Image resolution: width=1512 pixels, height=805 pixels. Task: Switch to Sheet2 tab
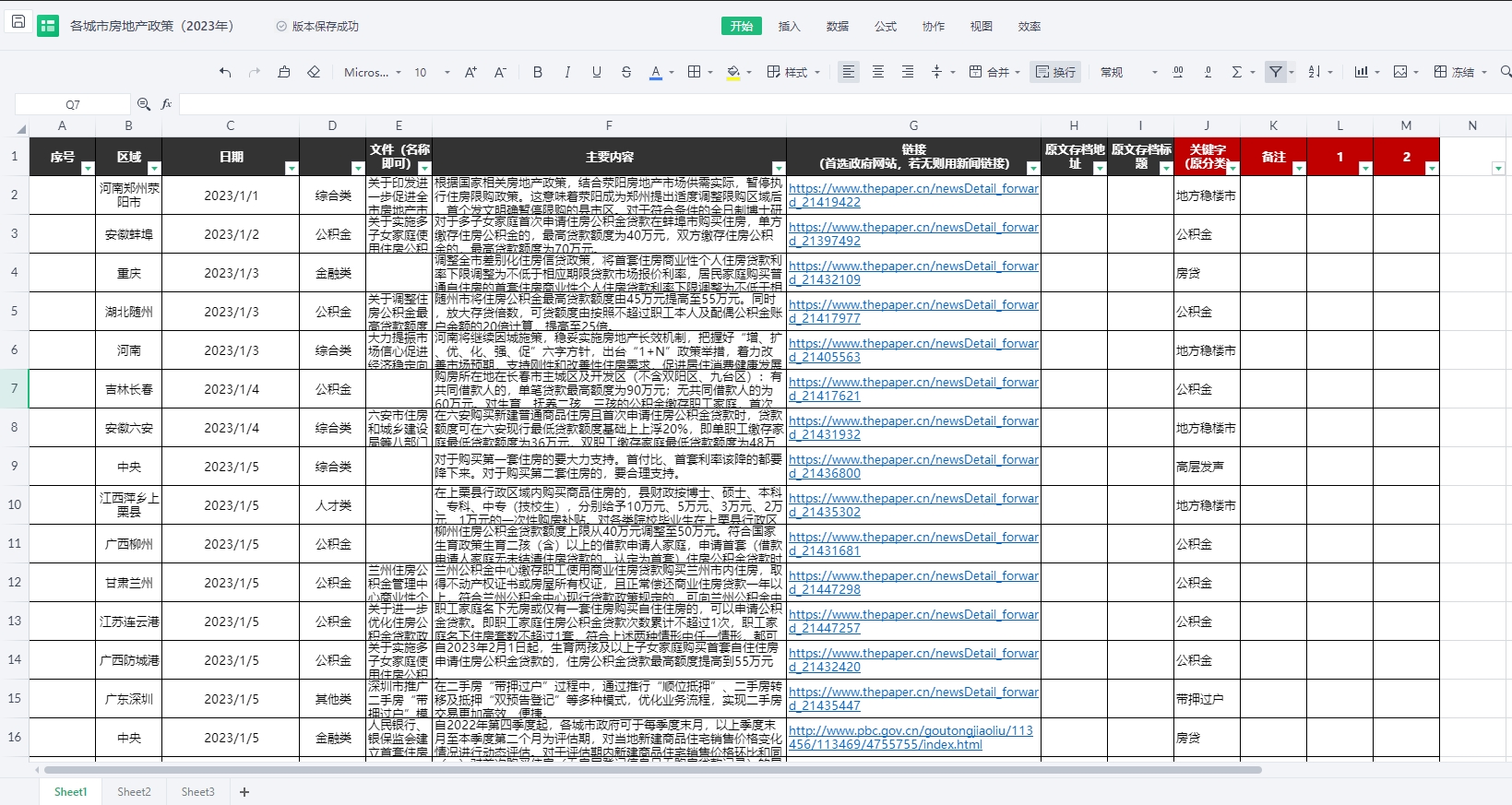[x=134, y=791]
